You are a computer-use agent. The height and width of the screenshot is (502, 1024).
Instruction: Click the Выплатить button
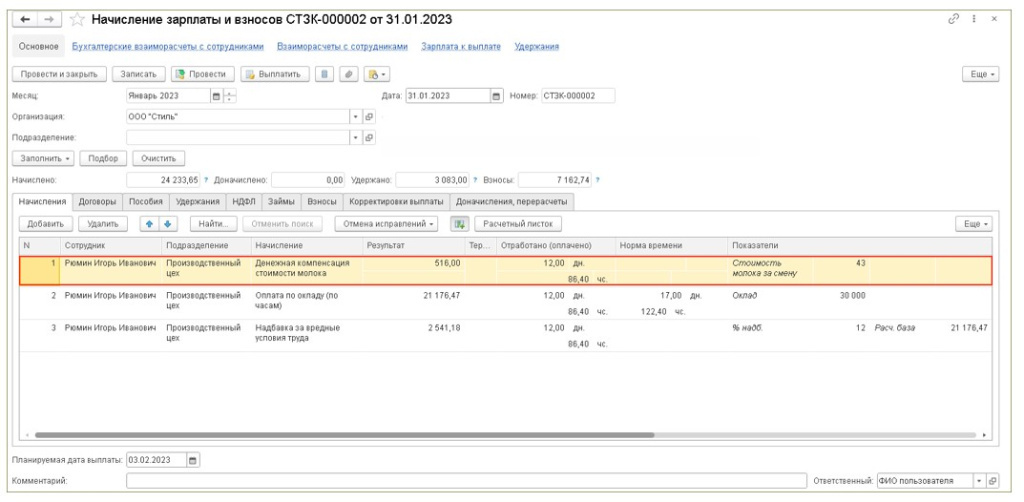click(x=274, y=74)
